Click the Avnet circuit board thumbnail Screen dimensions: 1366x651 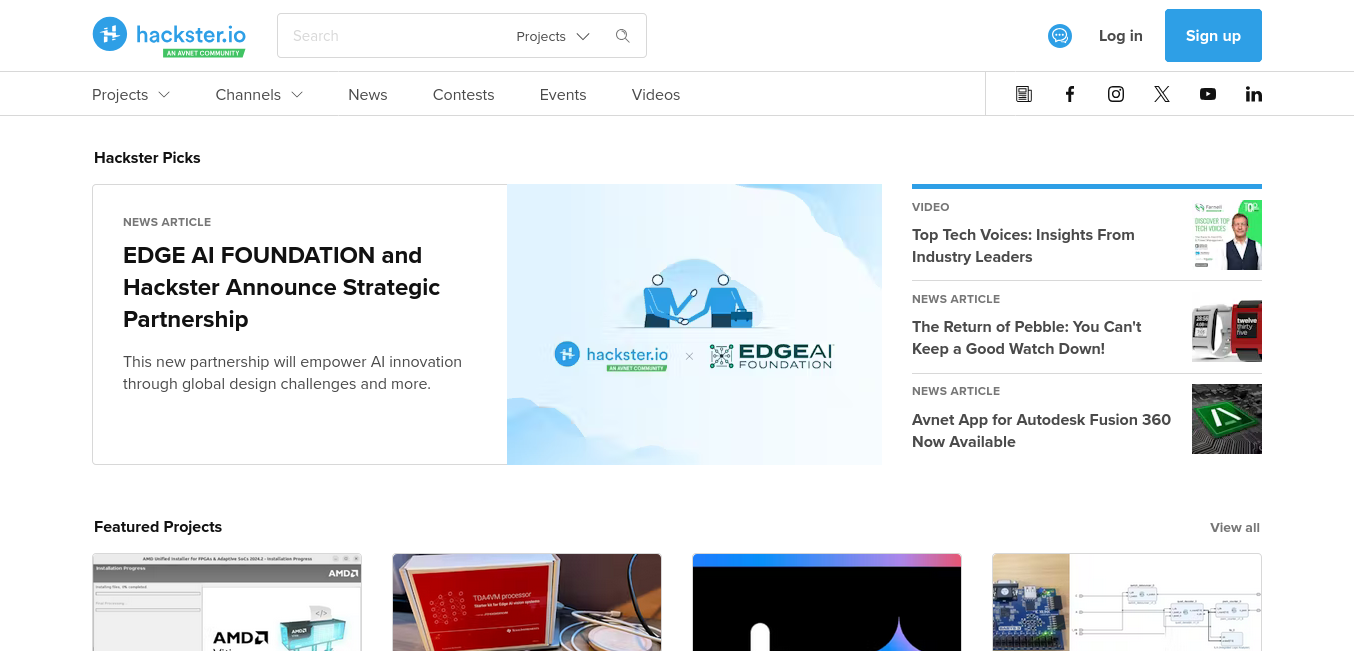pos(1227,419)
